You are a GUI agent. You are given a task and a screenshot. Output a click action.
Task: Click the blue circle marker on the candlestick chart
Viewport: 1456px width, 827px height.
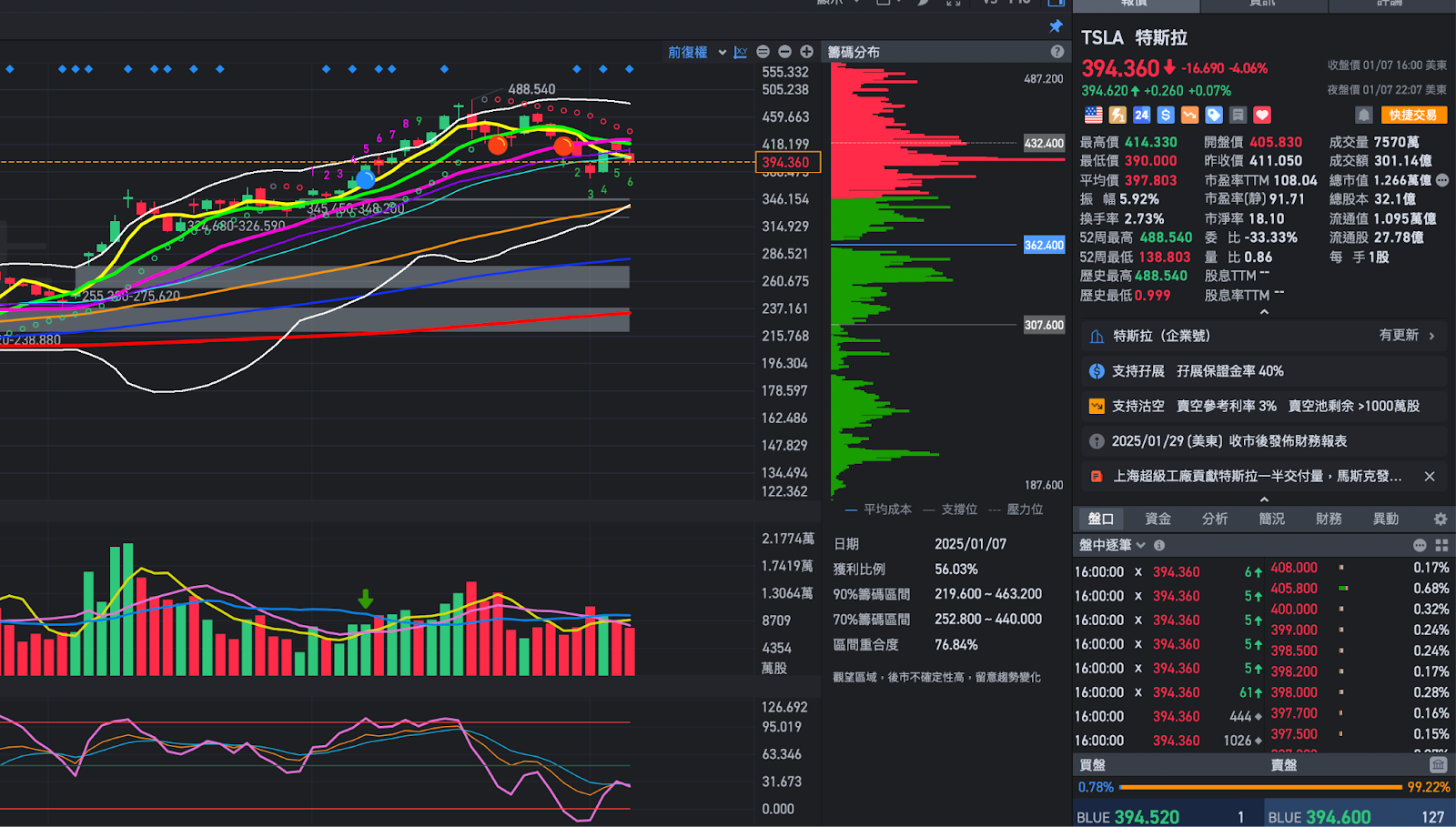tap(366, 179)
